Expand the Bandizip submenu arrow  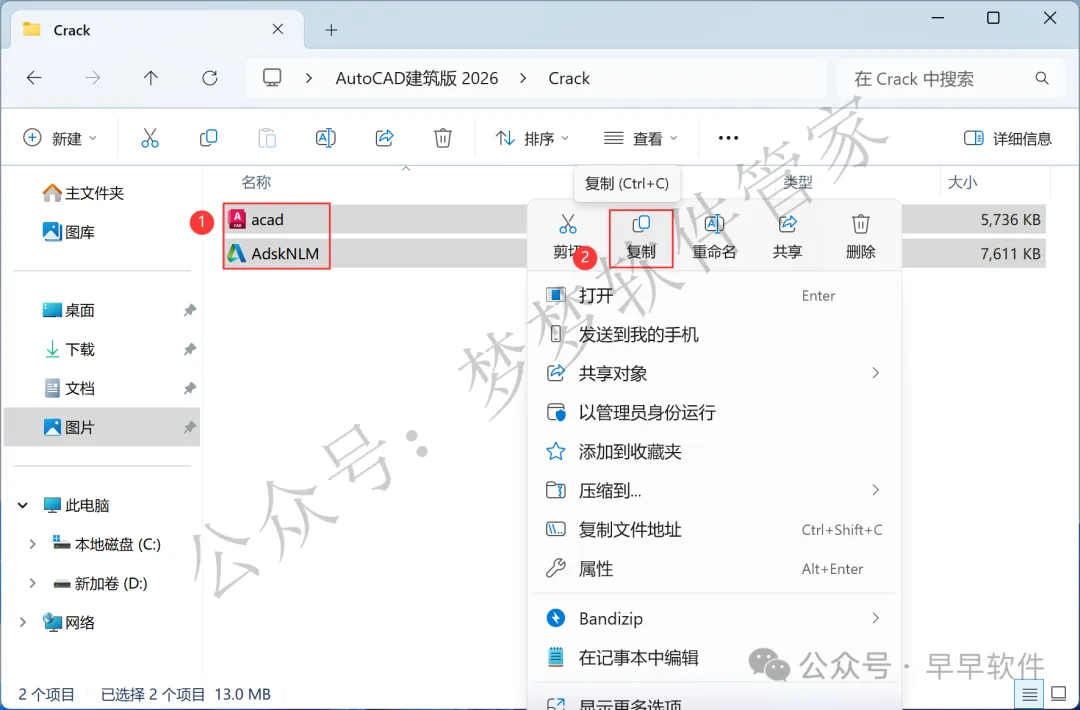click(875, 618)
